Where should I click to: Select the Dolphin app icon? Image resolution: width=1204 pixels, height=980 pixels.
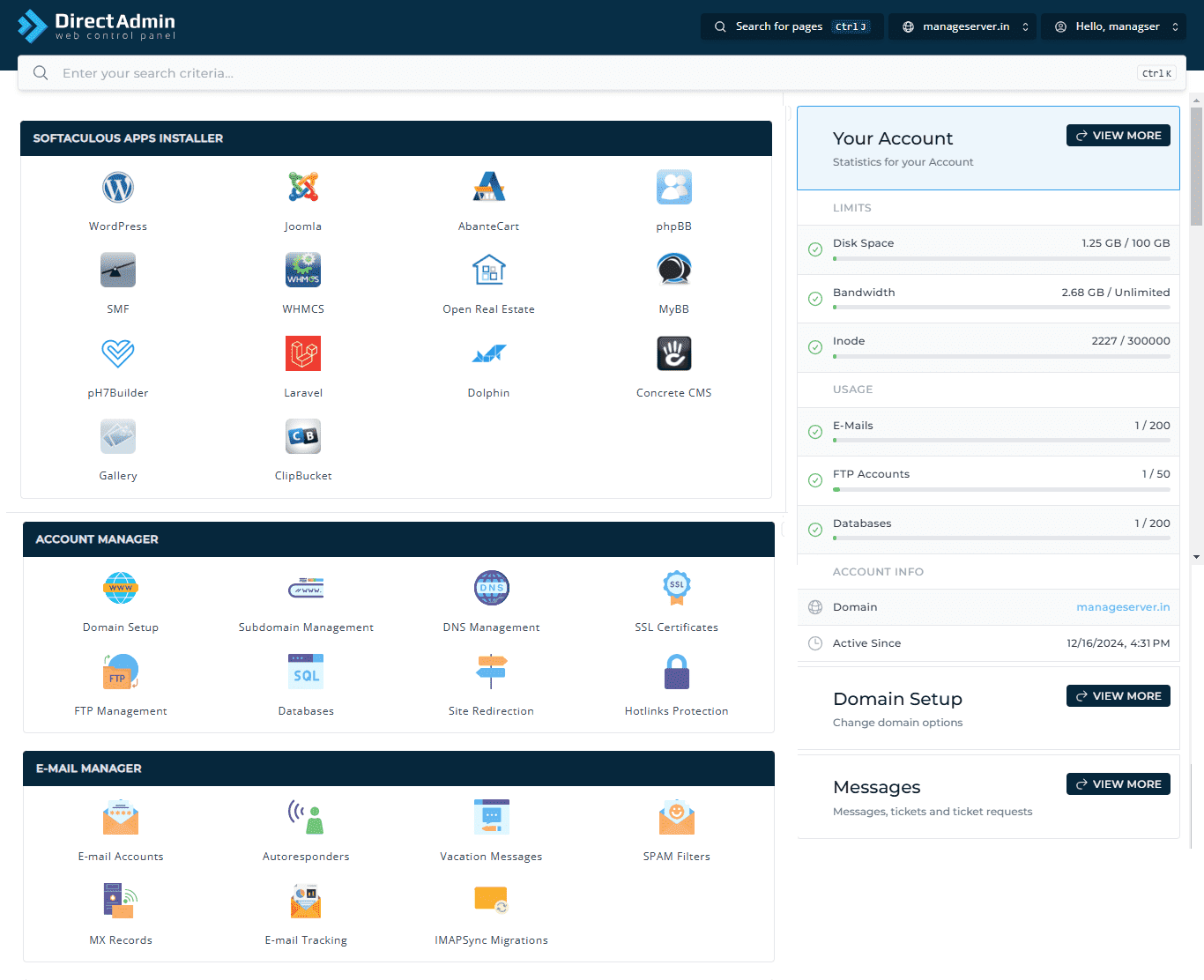coord(488,353)
